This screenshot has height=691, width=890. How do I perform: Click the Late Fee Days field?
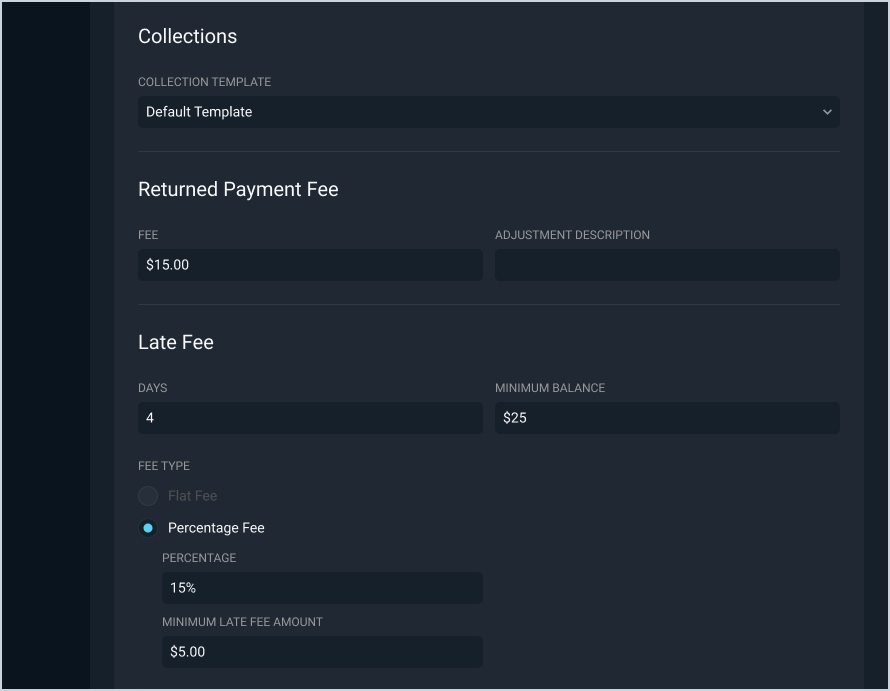click(x=310, y=418)
